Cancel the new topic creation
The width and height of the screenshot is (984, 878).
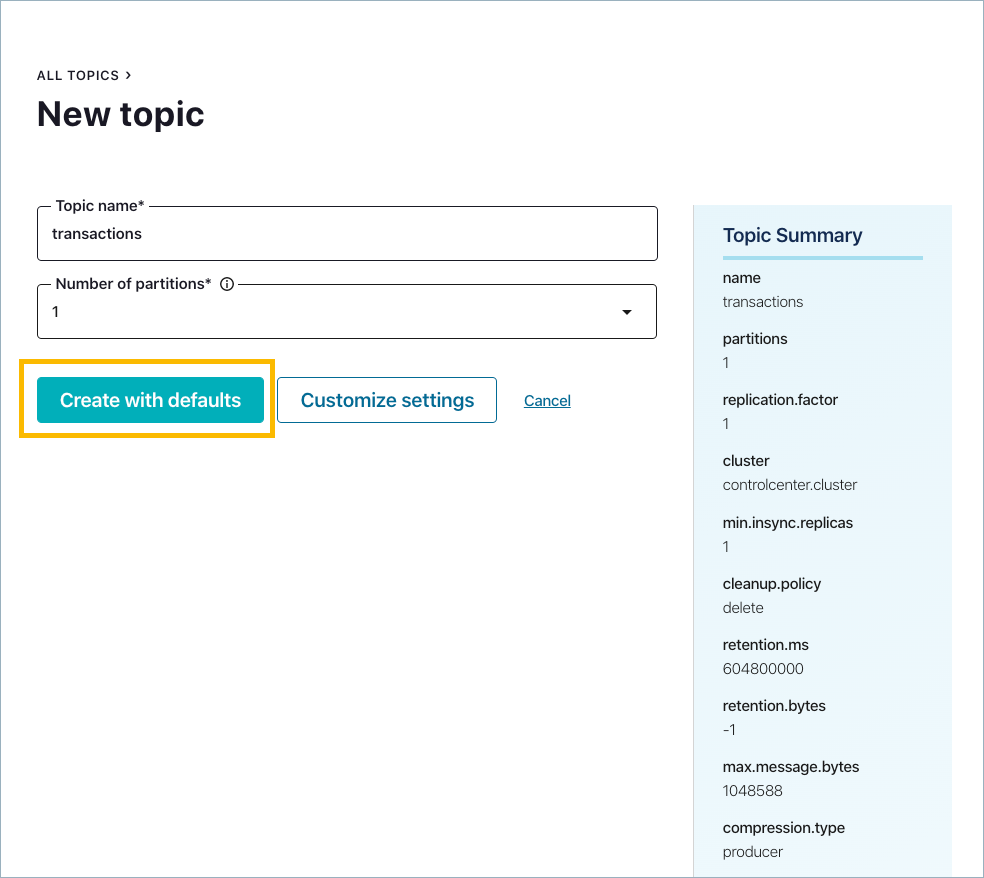pos(547,401)
